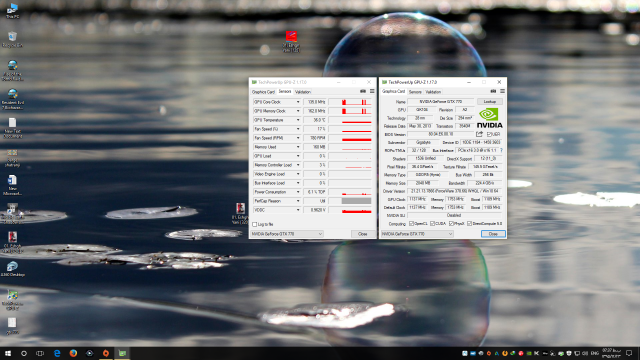The image size is (640, 360).
Task: Open the VDDC sensor dropdown
Action: click(x=298, y=210)
